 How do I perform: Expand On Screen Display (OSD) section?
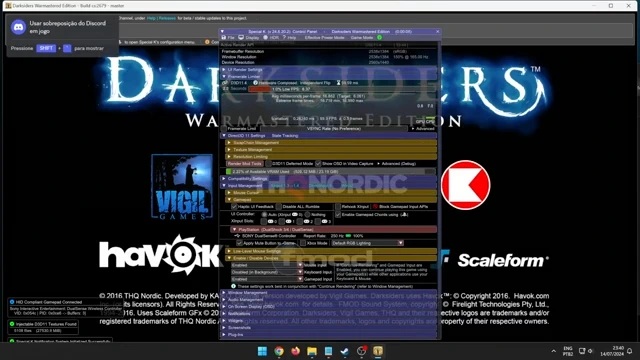[x=330, y=307]
